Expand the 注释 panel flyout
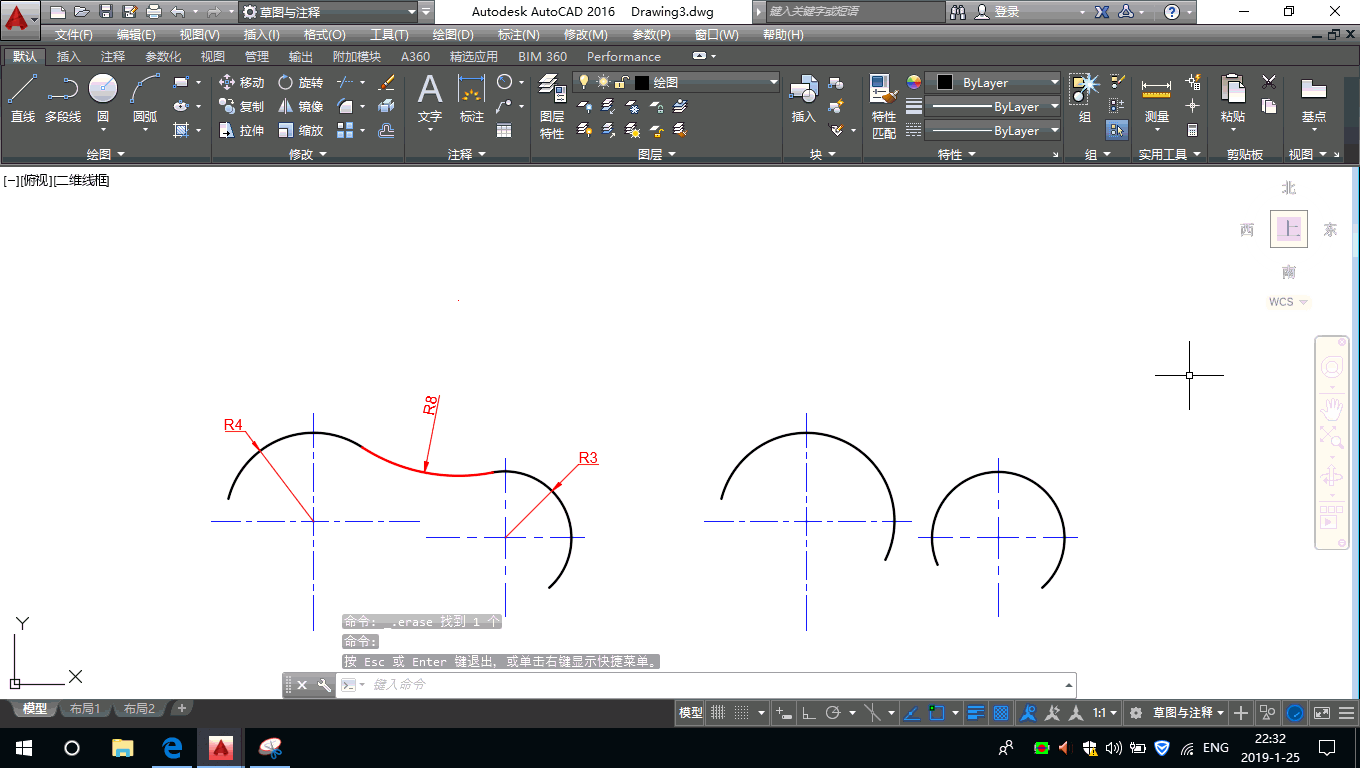1360x768 pixels. click(x=467, y=155)
